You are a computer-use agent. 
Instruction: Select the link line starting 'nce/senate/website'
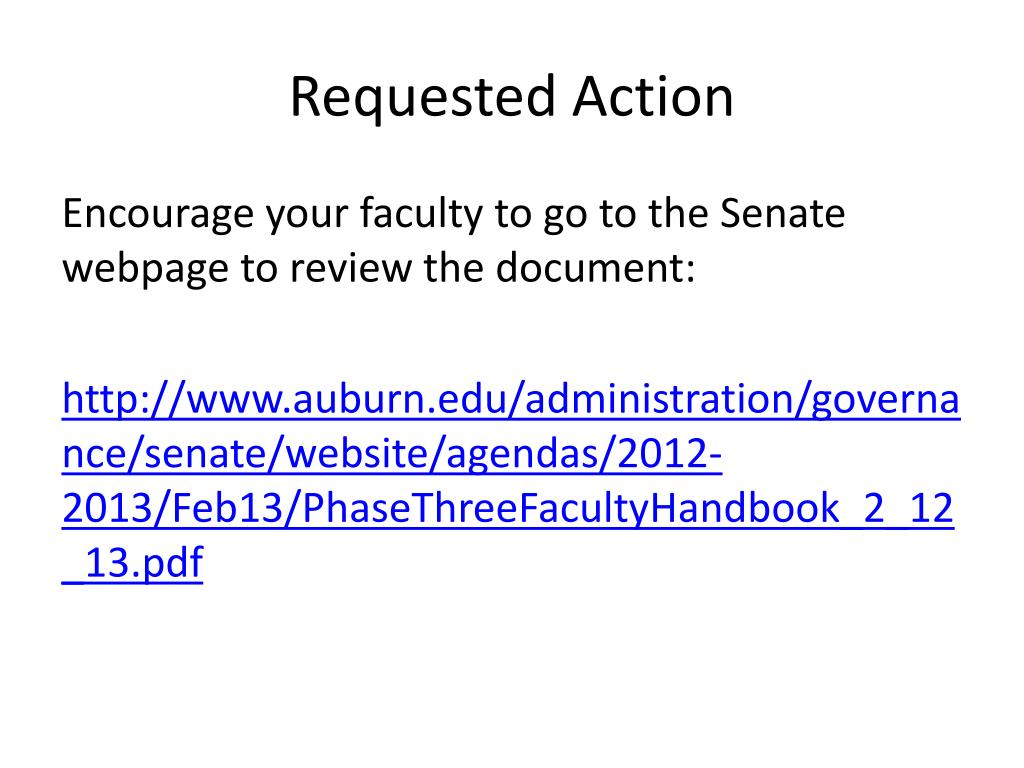pos(392,453)
